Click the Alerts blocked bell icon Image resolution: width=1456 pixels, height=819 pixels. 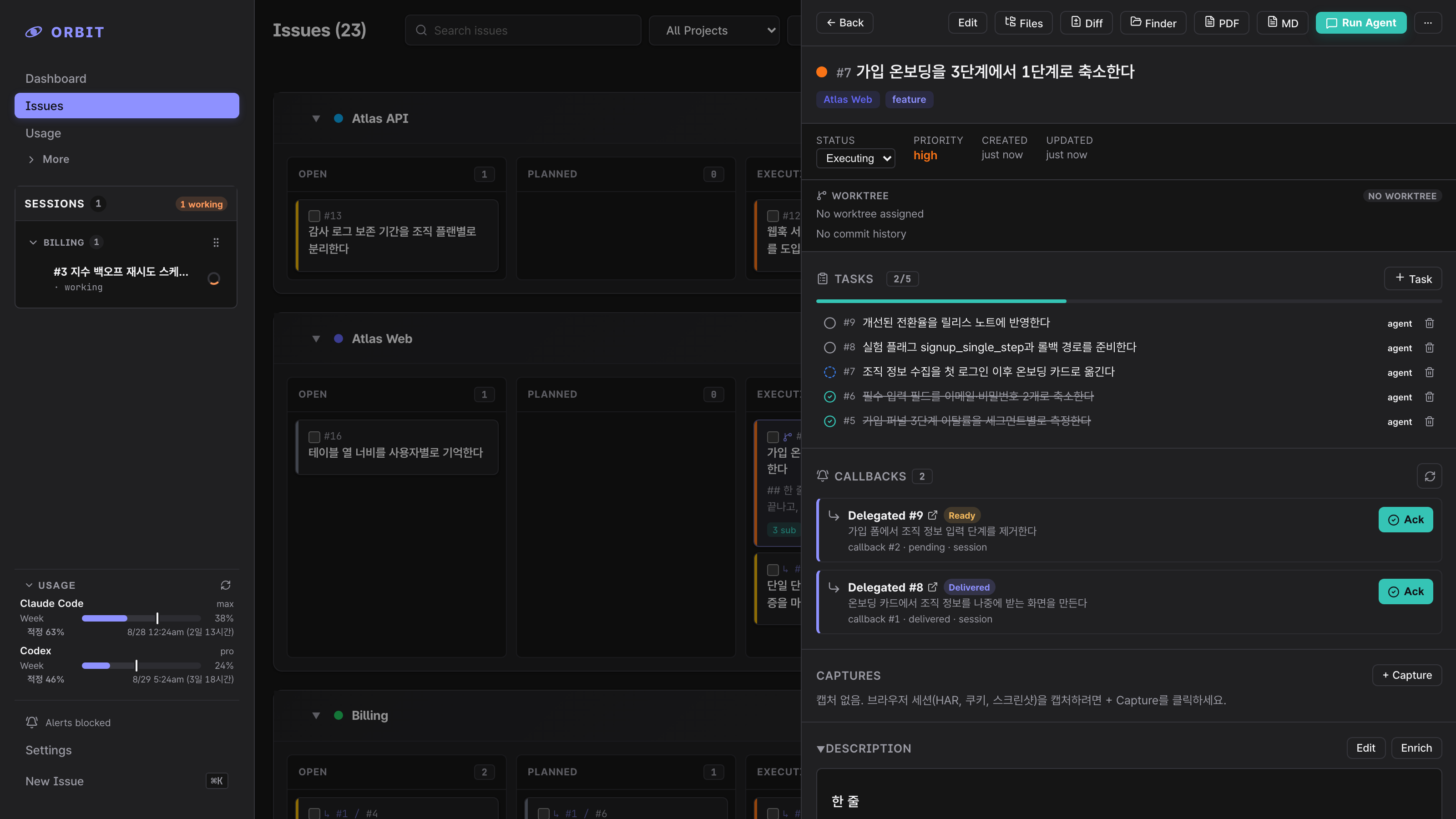(32, 723)
